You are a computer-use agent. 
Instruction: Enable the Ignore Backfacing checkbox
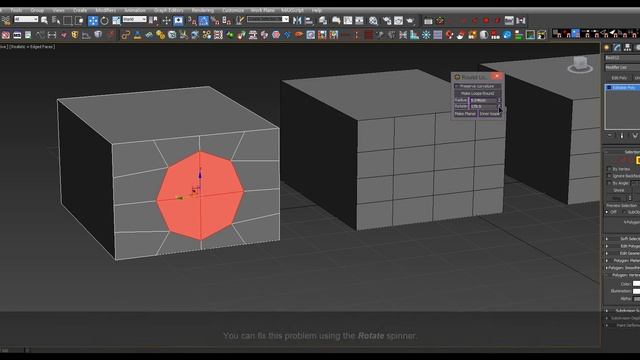609,176
